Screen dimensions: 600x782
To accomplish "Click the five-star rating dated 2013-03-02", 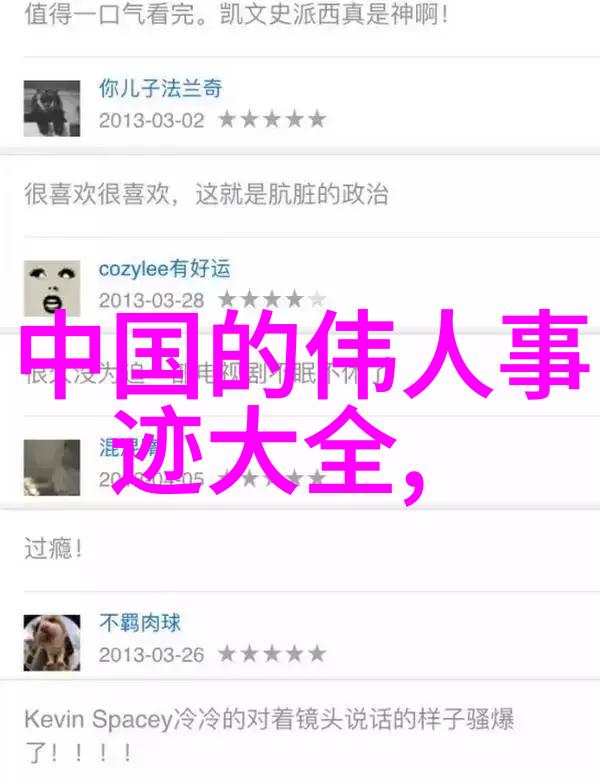I will tap(272, 120).
